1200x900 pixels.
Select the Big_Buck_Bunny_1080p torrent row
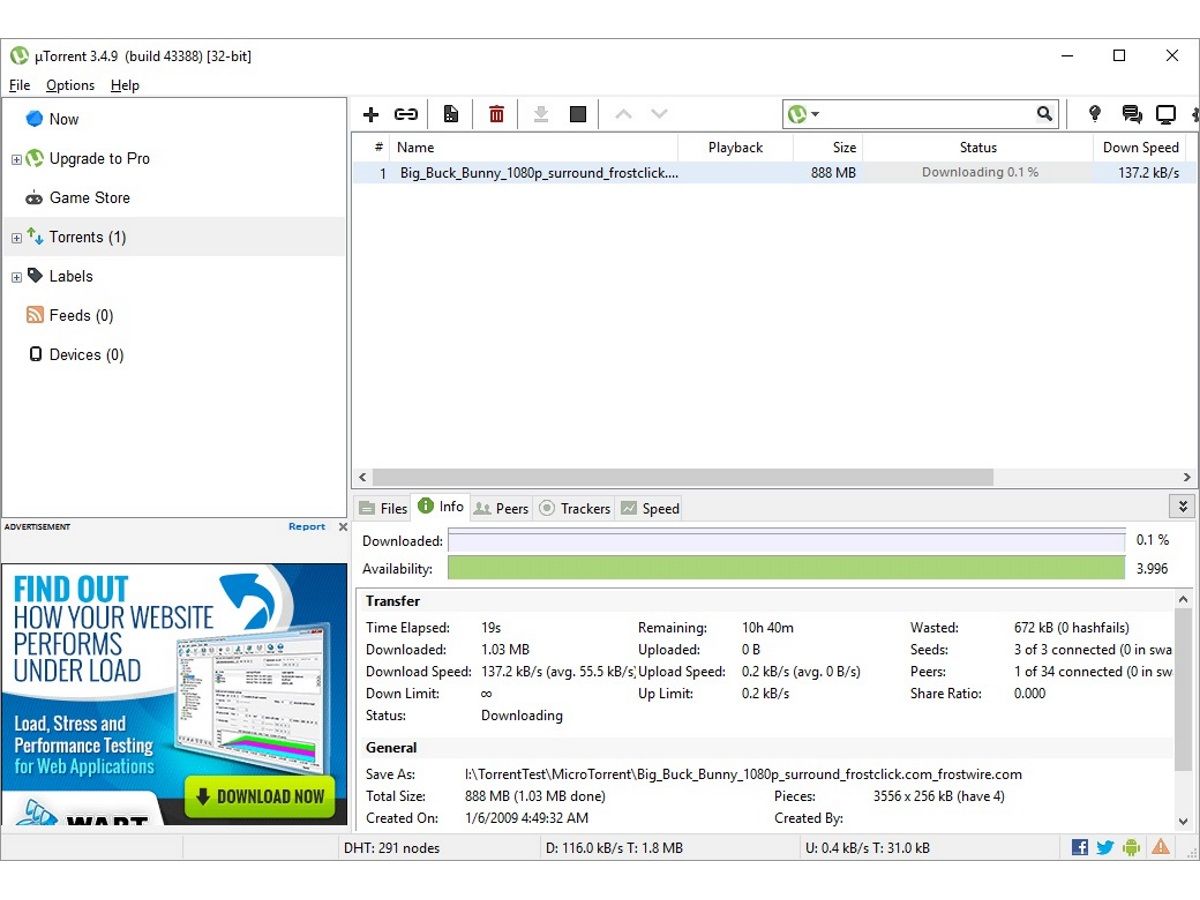click(x=773, y=173)
